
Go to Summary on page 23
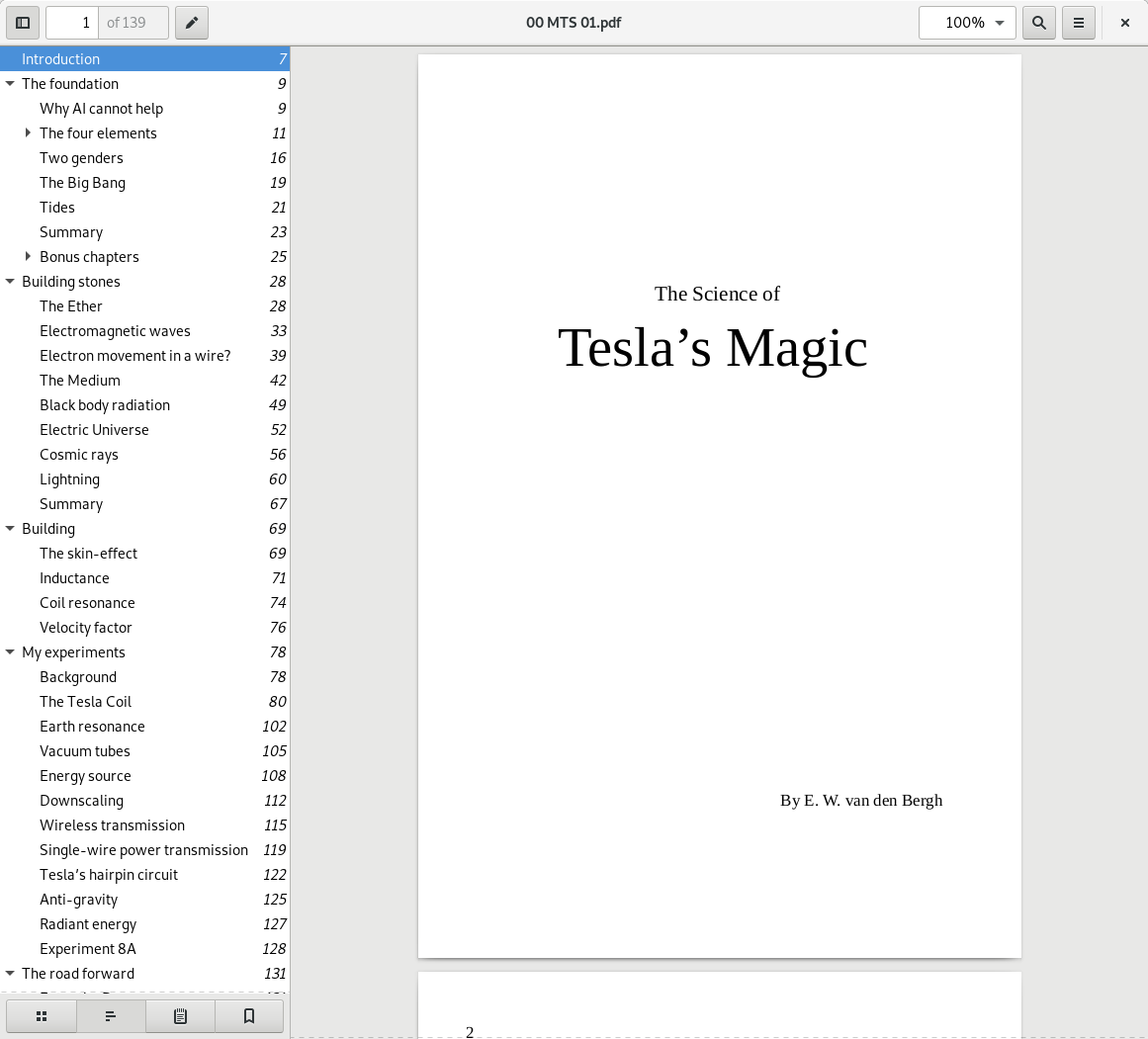tap(145, 232)
